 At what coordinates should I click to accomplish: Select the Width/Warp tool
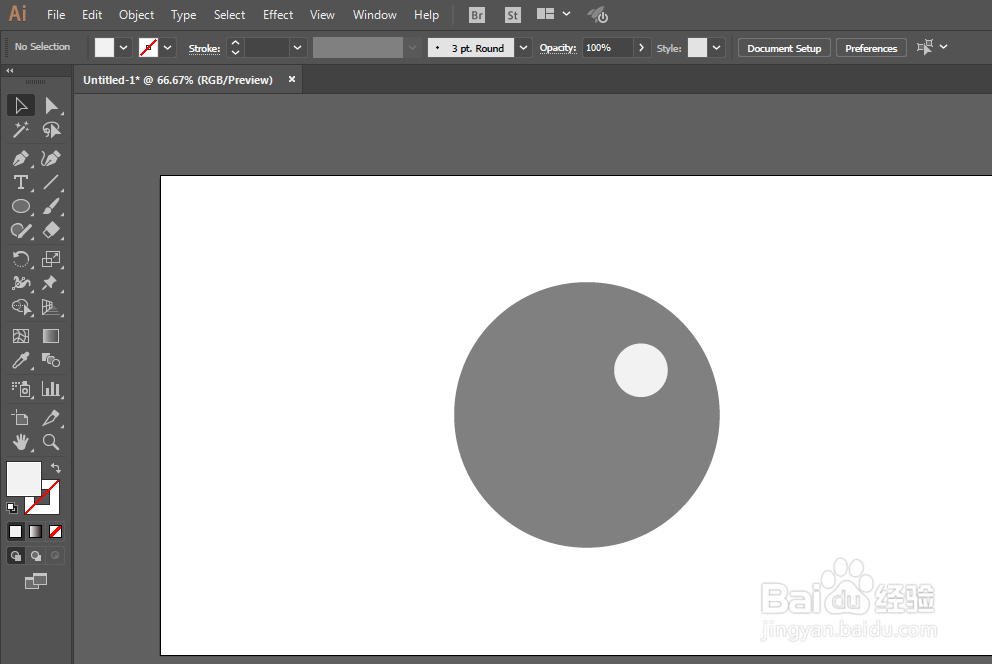21,283
